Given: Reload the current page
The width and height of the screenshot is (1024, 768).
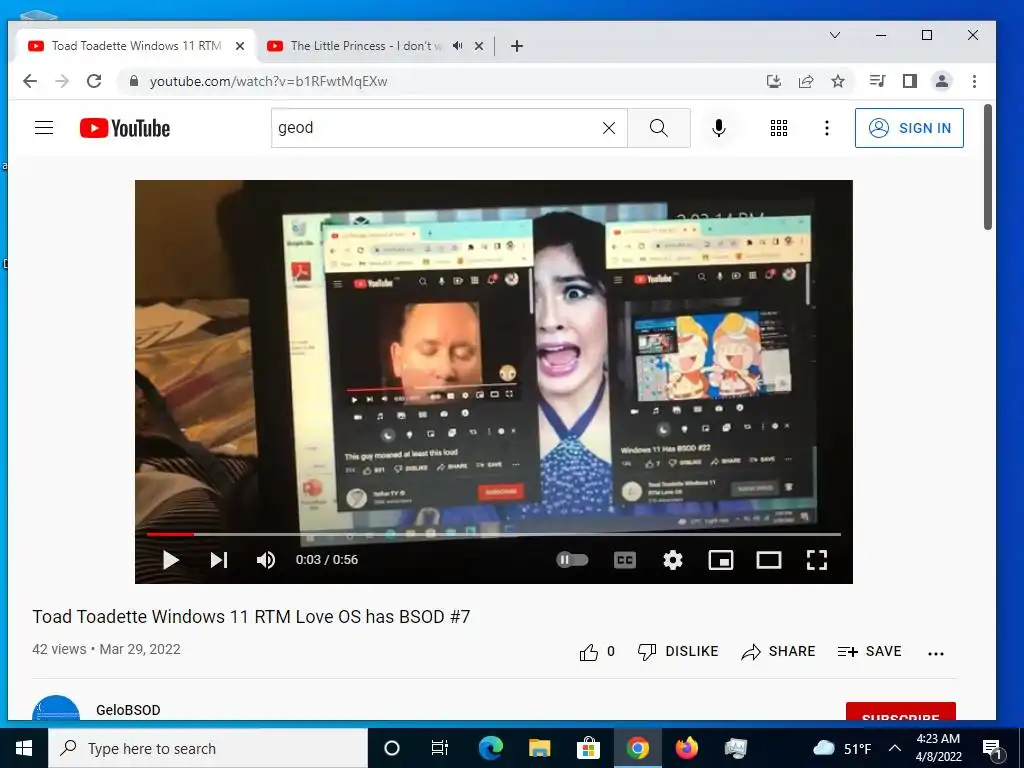Looking at the screenshot, I should (x=94, y=81).
